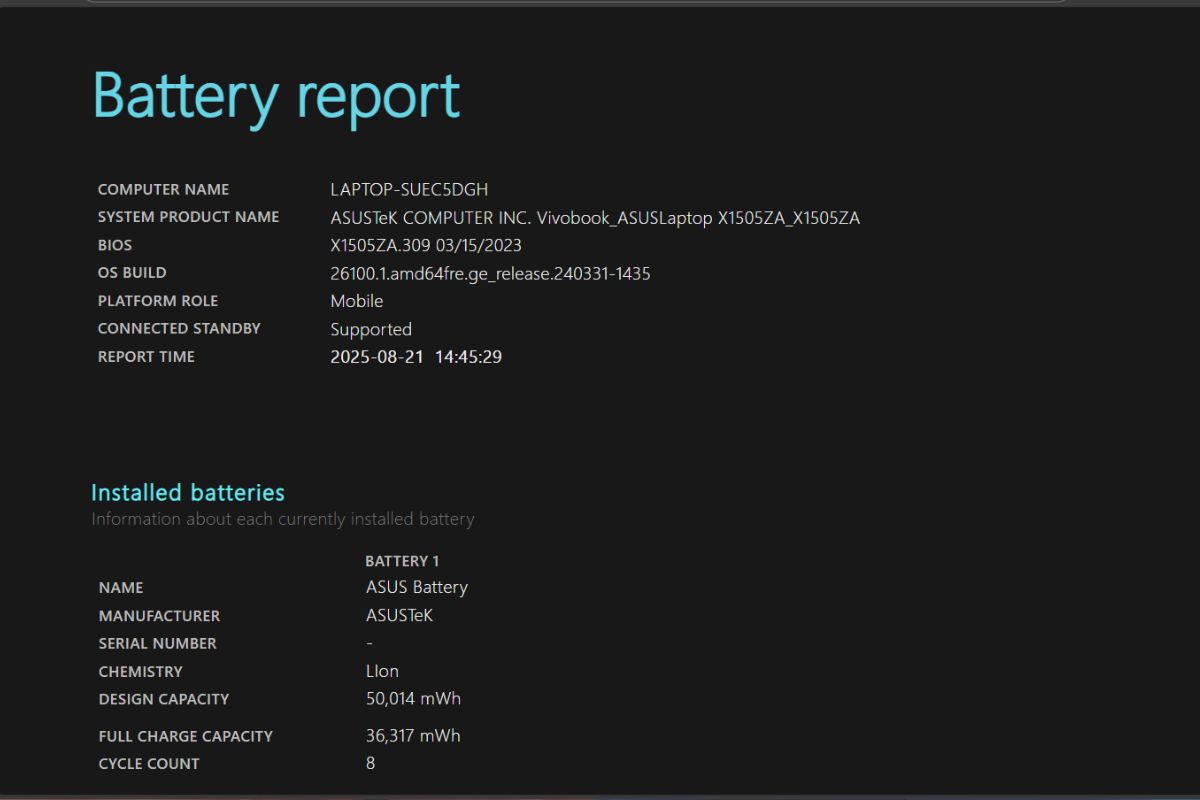
Task: Select the DESIGN CAPACITY row label
Action: 164,700
